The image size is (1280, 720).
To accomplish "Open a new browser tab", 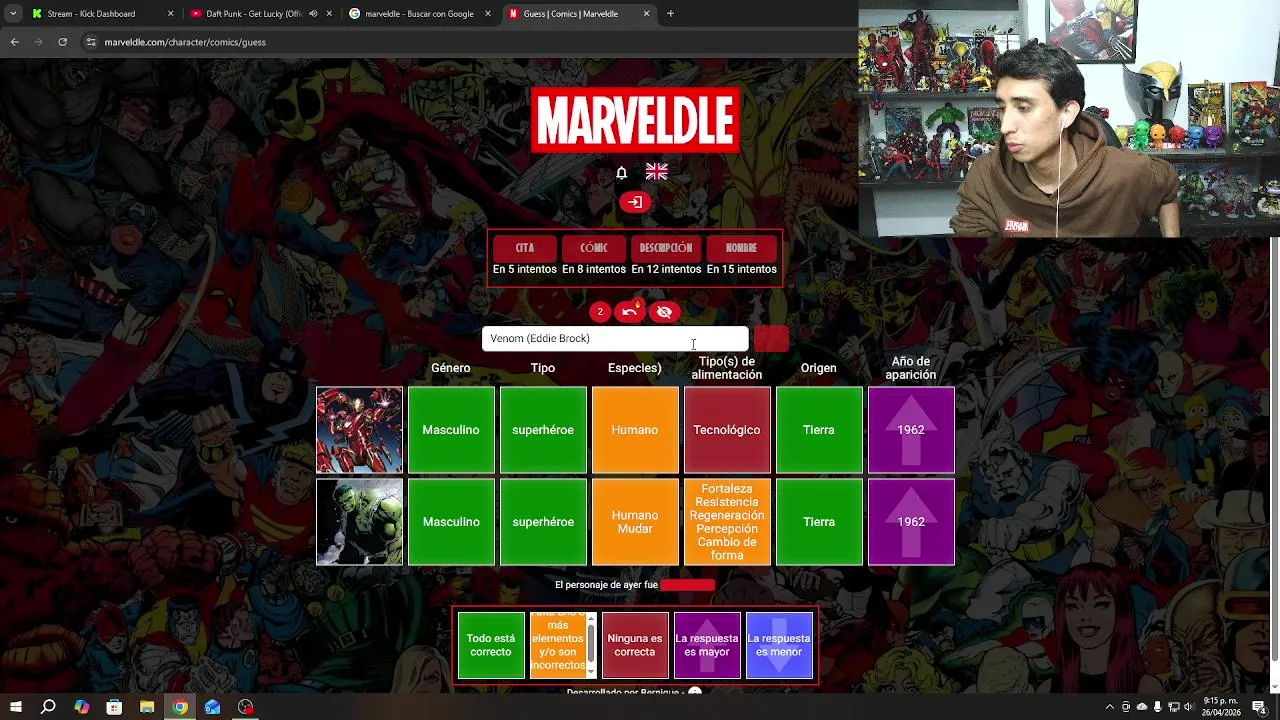I will (670, 14).
